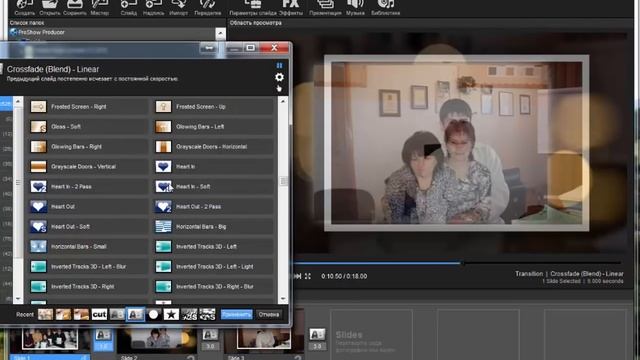Choose Inverted Tracks 3D - Left - Light
Viewport: 640px width, 360px height.
point(213,267)
